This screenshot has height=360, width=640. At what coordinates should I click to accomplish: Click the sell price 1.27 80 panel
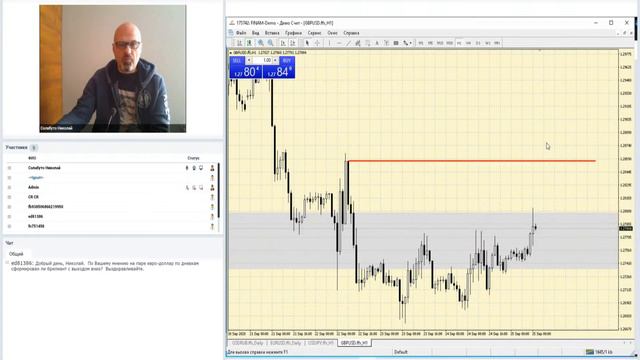(x=246, y=72)
